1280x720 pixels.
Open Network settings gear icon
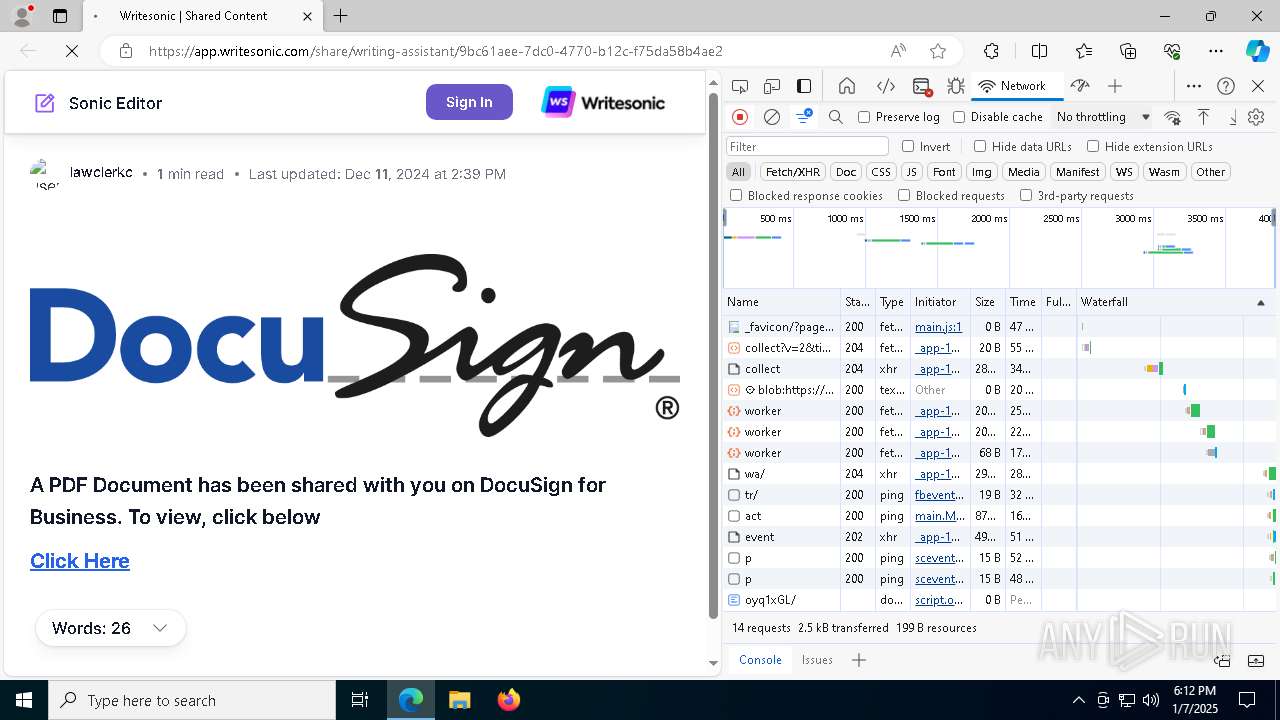(x=1256, y=117)
